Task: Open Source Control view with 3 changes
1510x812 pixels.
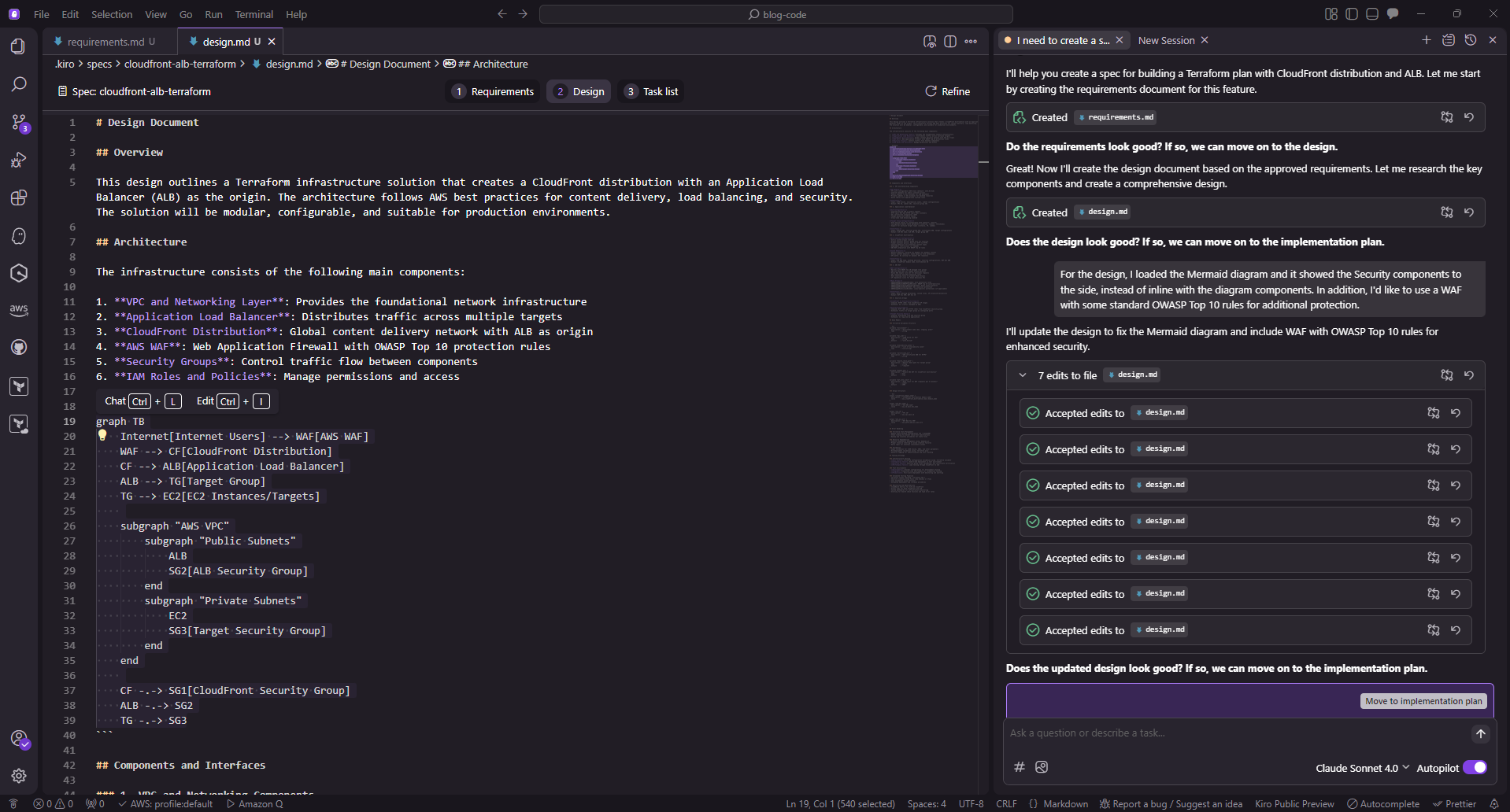Action: 19,122
